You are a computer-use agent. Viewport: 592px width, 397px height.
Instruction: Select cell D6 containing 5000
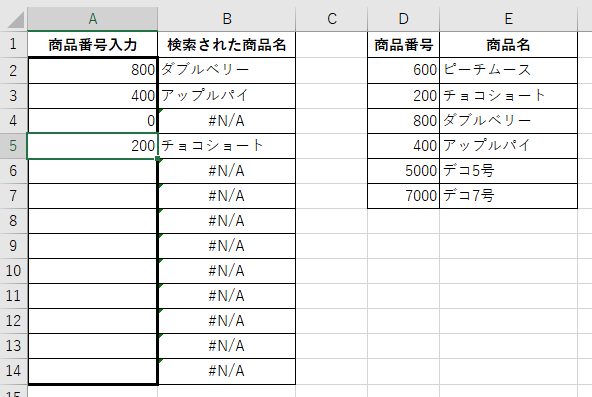tap(403, 171)
